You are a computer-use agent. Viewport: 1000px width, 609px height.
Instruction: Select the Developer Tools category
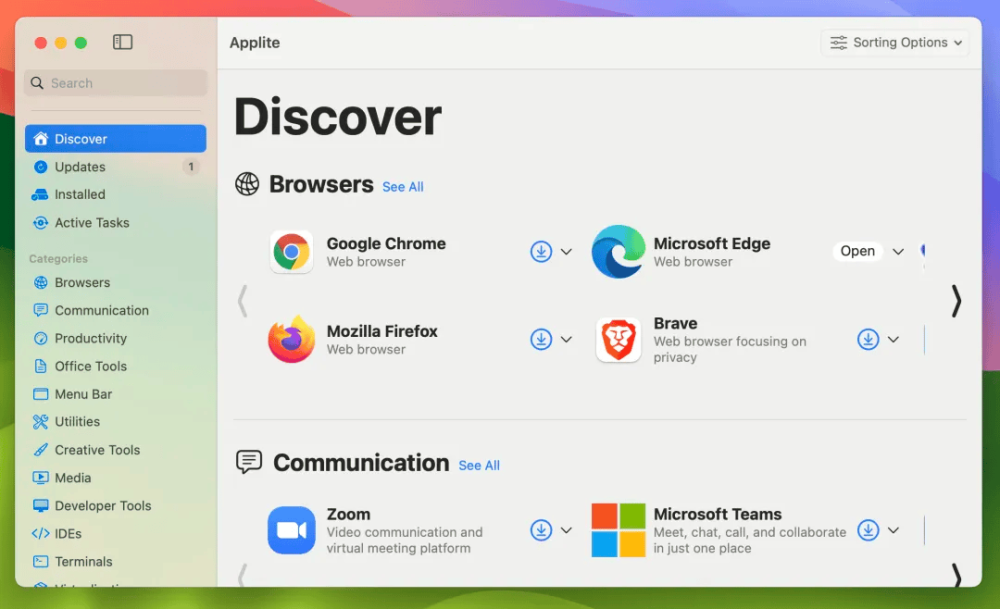coord(115,506)
